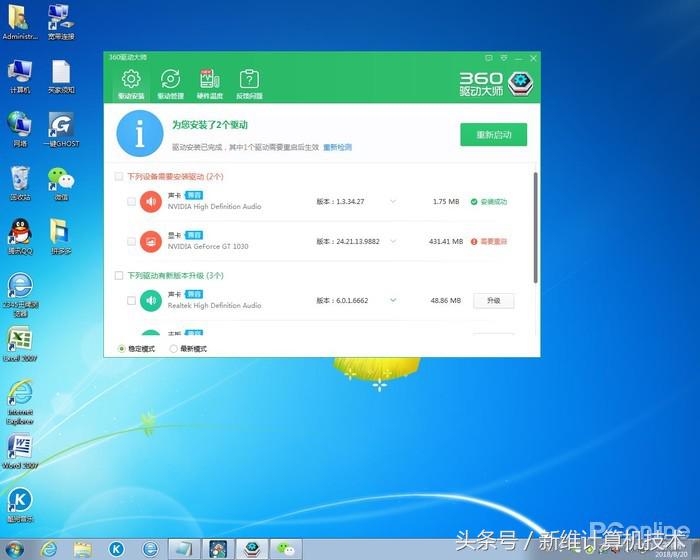Activate the WeChat taskbar button
This screenshot has height=560, width=700.
pyautogui.click(x=286, y=549)
